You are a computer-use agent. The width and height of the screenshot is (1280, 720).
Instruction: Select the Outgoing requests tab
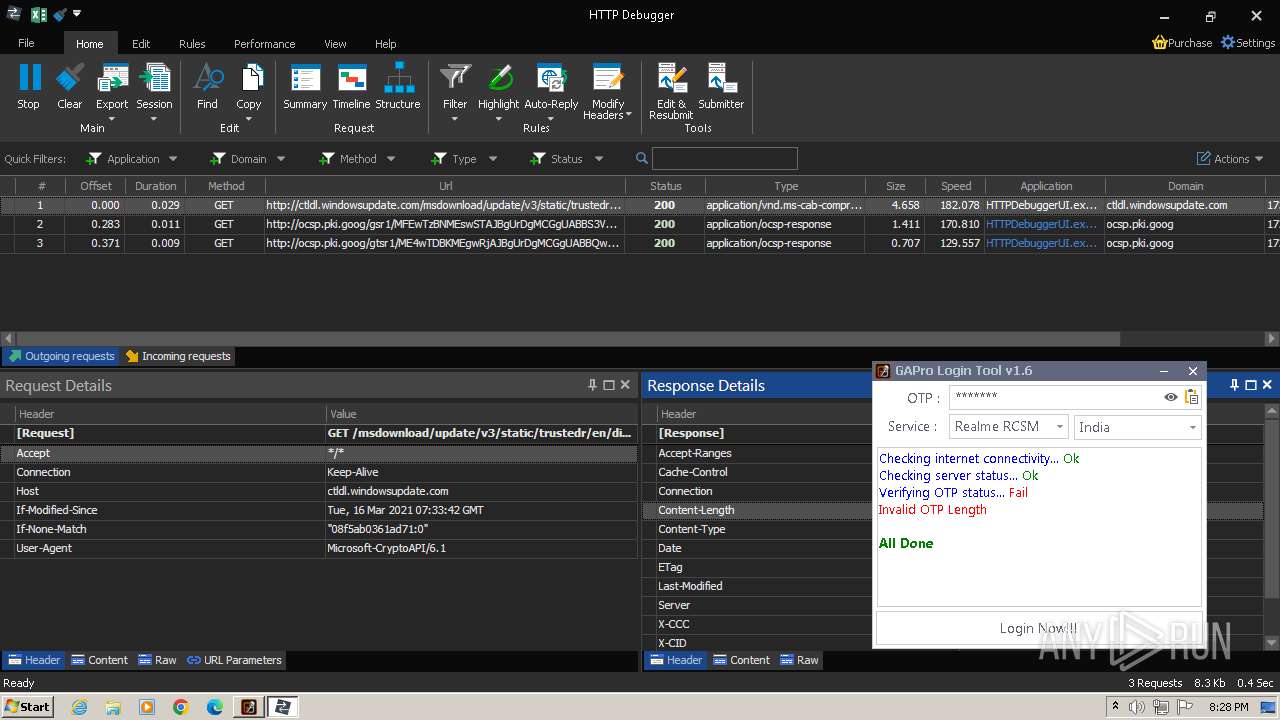pos(61,356)
